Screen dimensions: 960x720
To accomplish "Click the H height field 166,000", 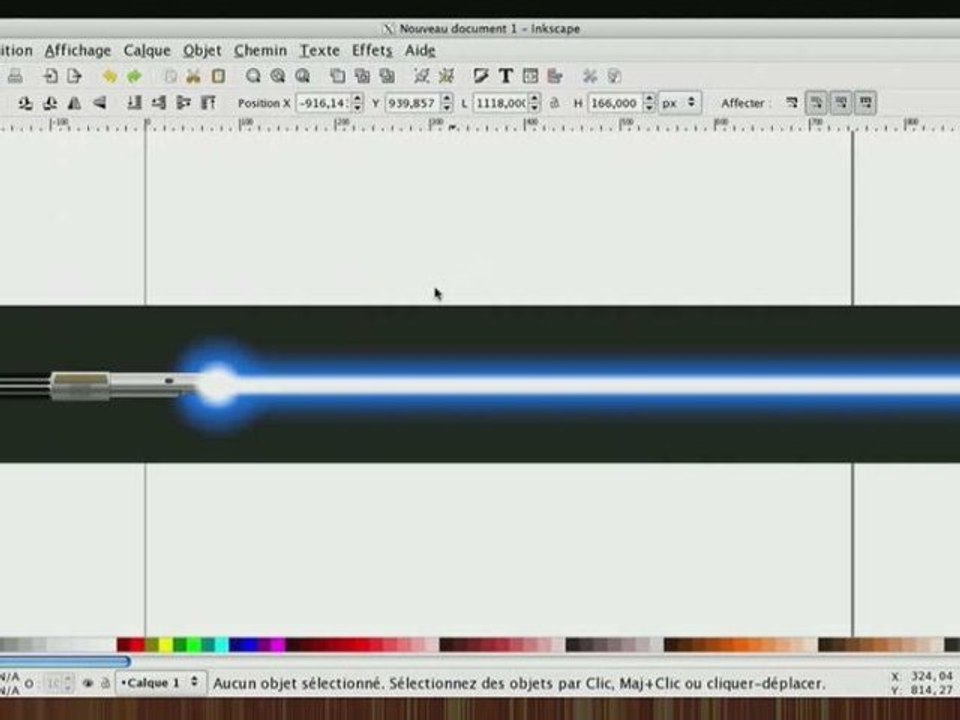I will pos(616,103).
